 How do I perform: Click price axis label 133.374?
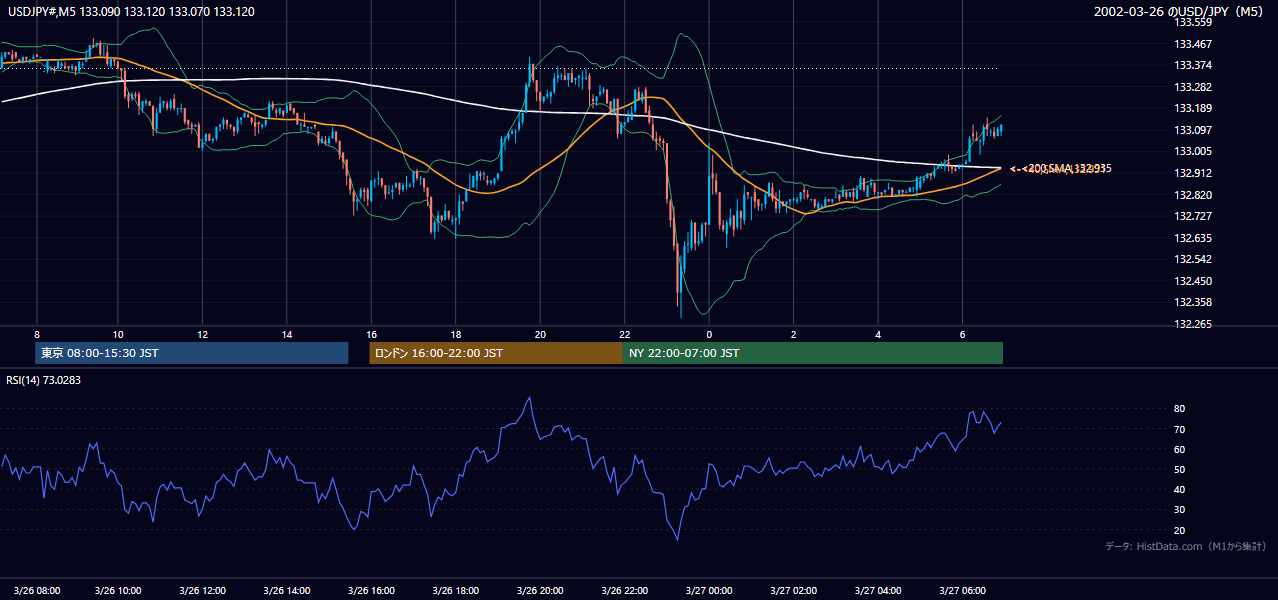coord(1192,65)
